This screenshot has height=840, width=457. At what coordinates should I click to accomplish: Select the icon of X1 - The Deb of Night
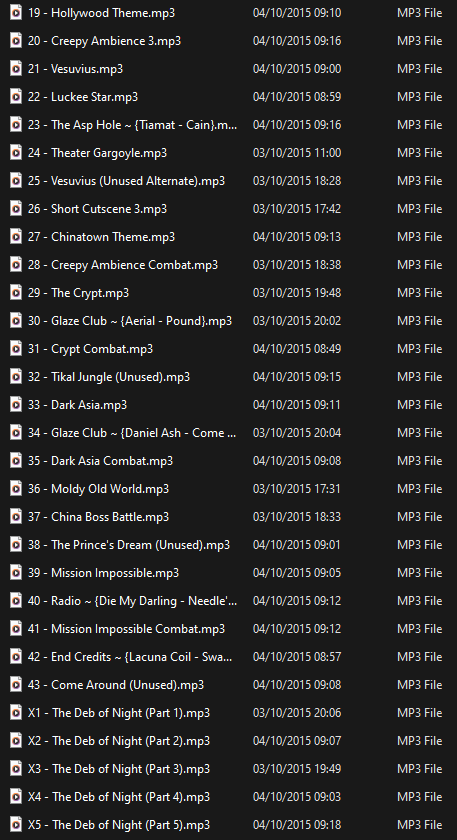click(x=16, y=712)
